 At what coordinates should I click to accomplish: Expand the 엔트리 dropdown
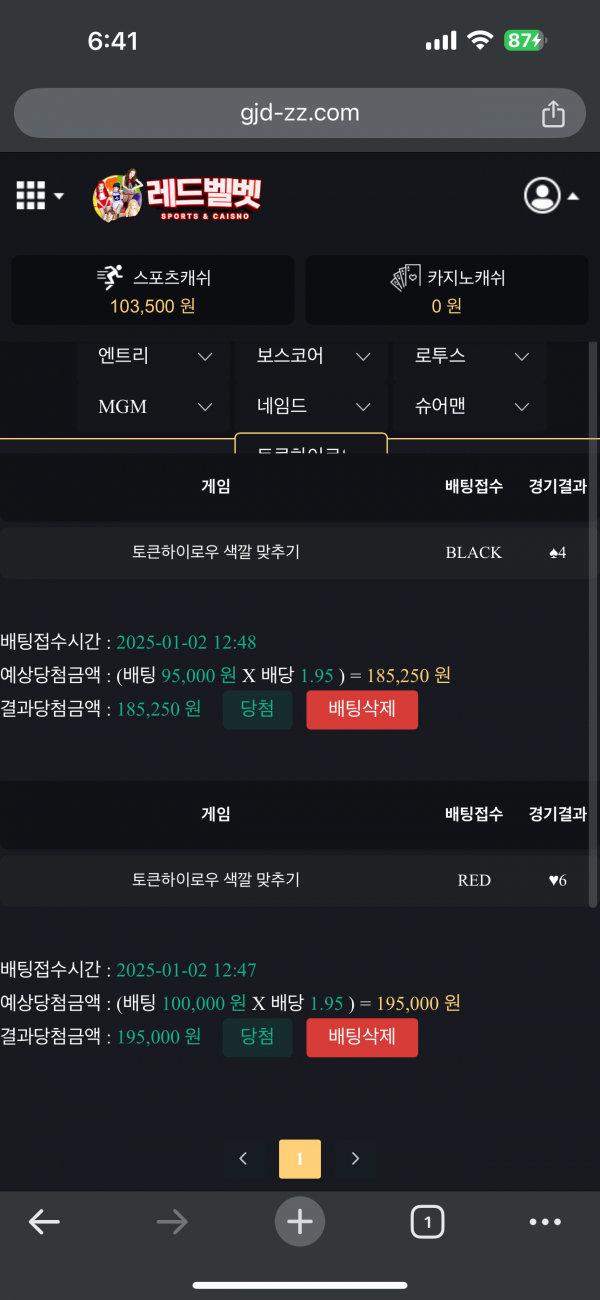(155, 356)
